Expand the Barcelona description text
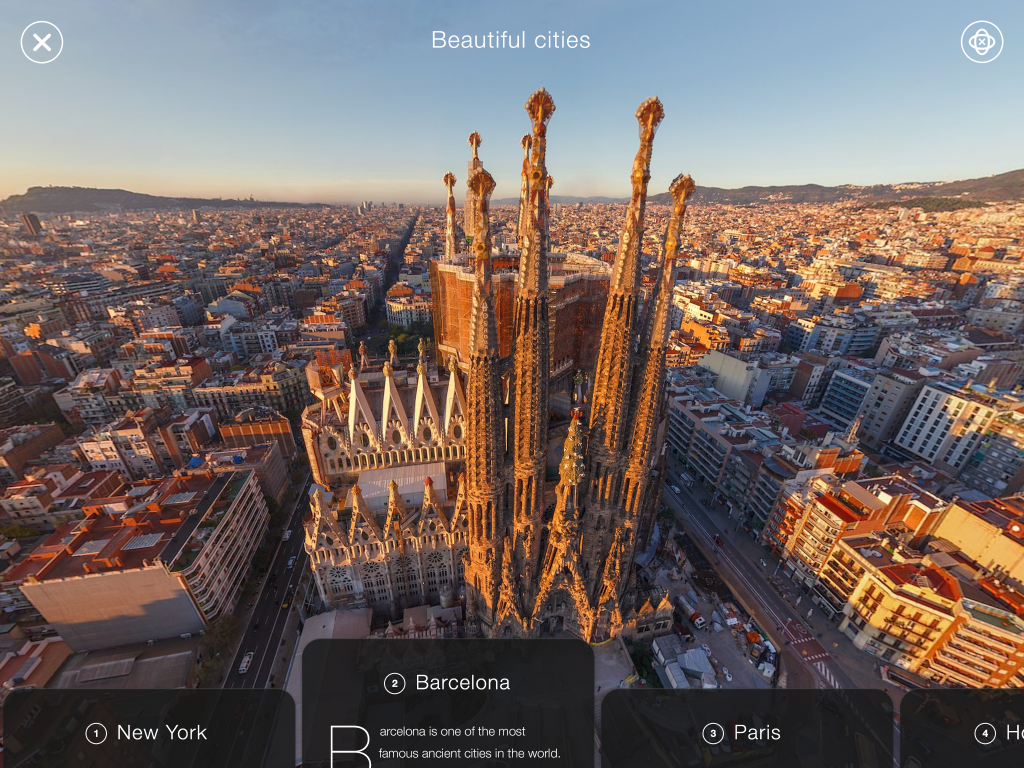Screen dimensions: 1024x768 tap(470, 743)
